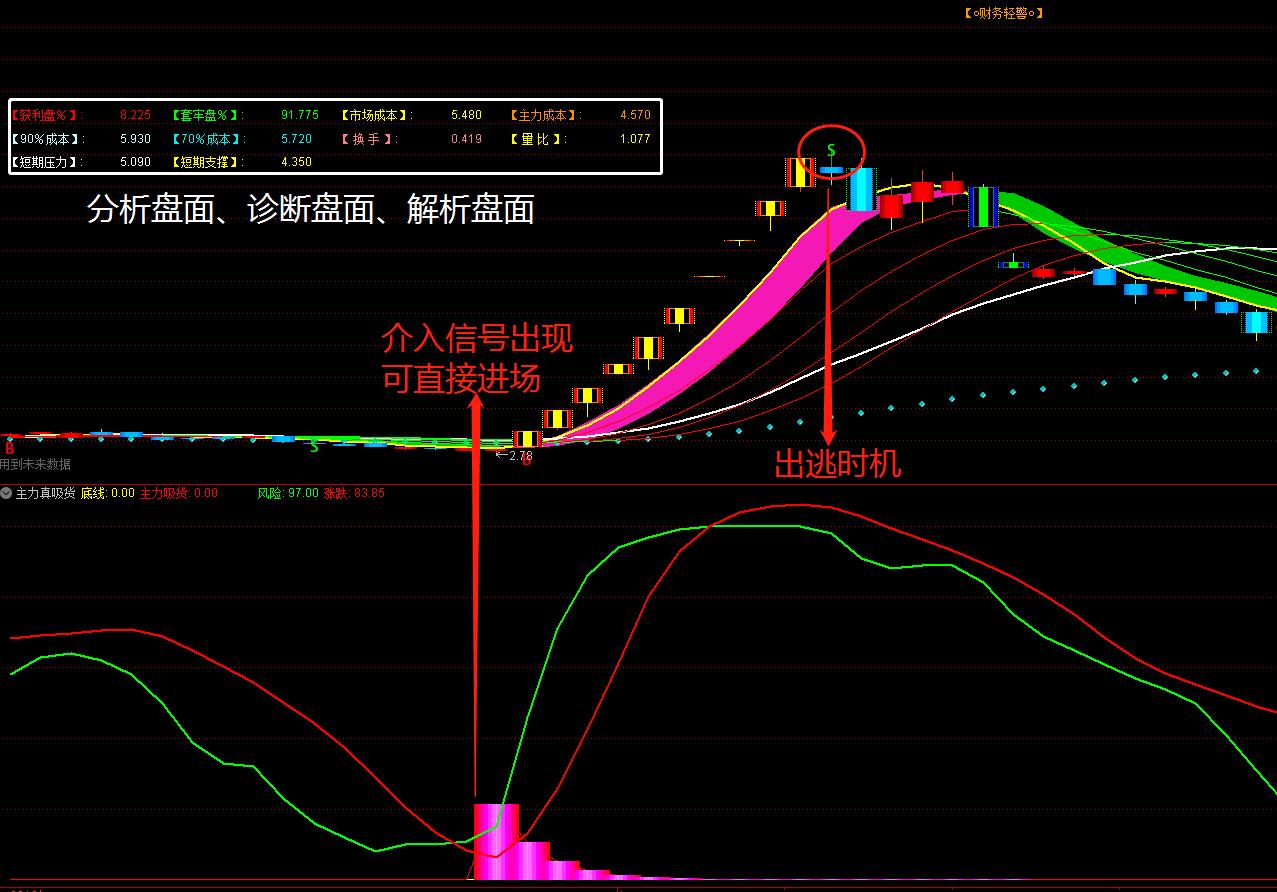Collapse the 主力真吸货 indicator panel arrow

pyautogui.click(x=7, y=493)
